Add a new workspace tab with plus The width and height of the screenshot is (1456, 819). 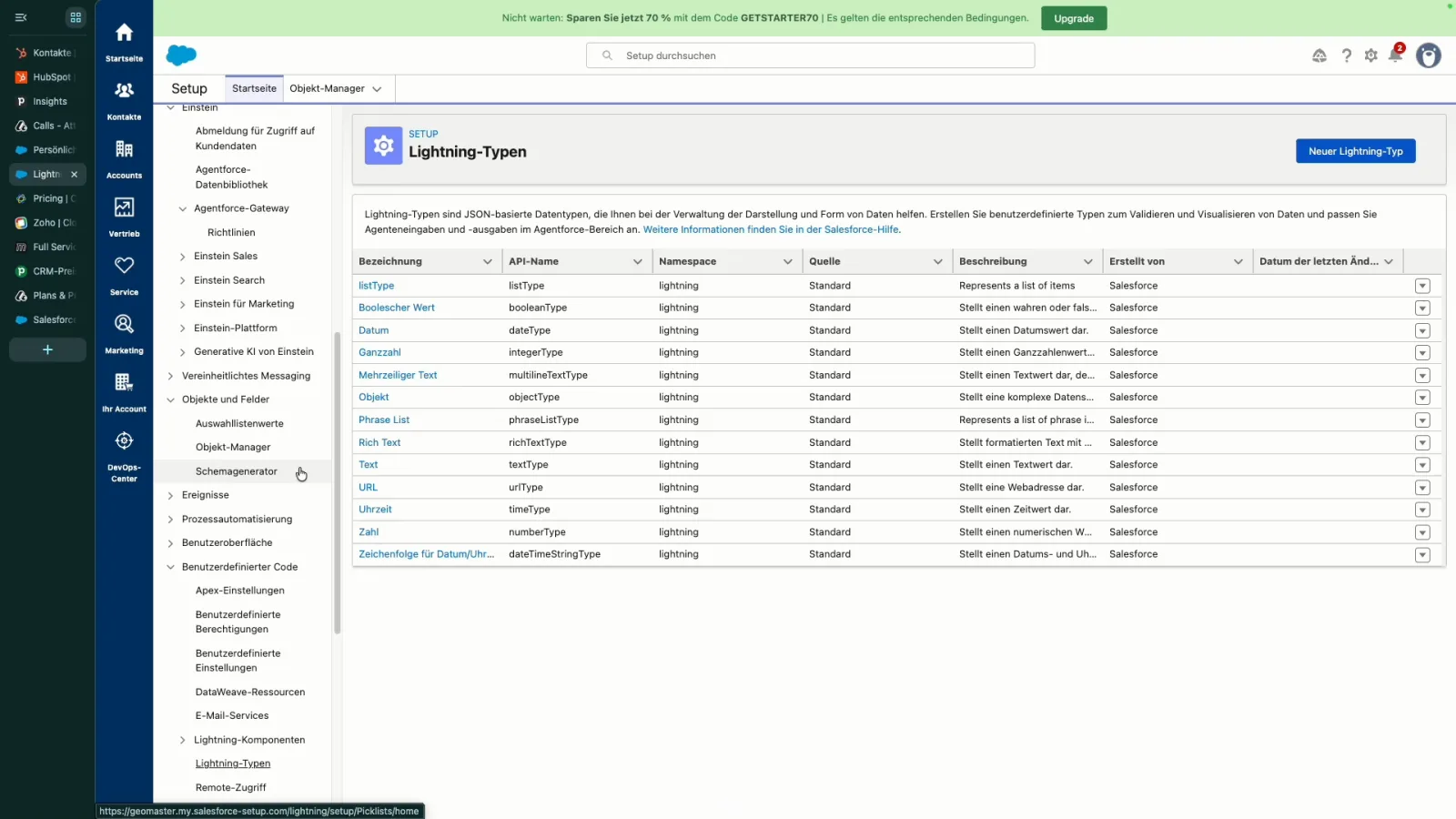(47, 349)
